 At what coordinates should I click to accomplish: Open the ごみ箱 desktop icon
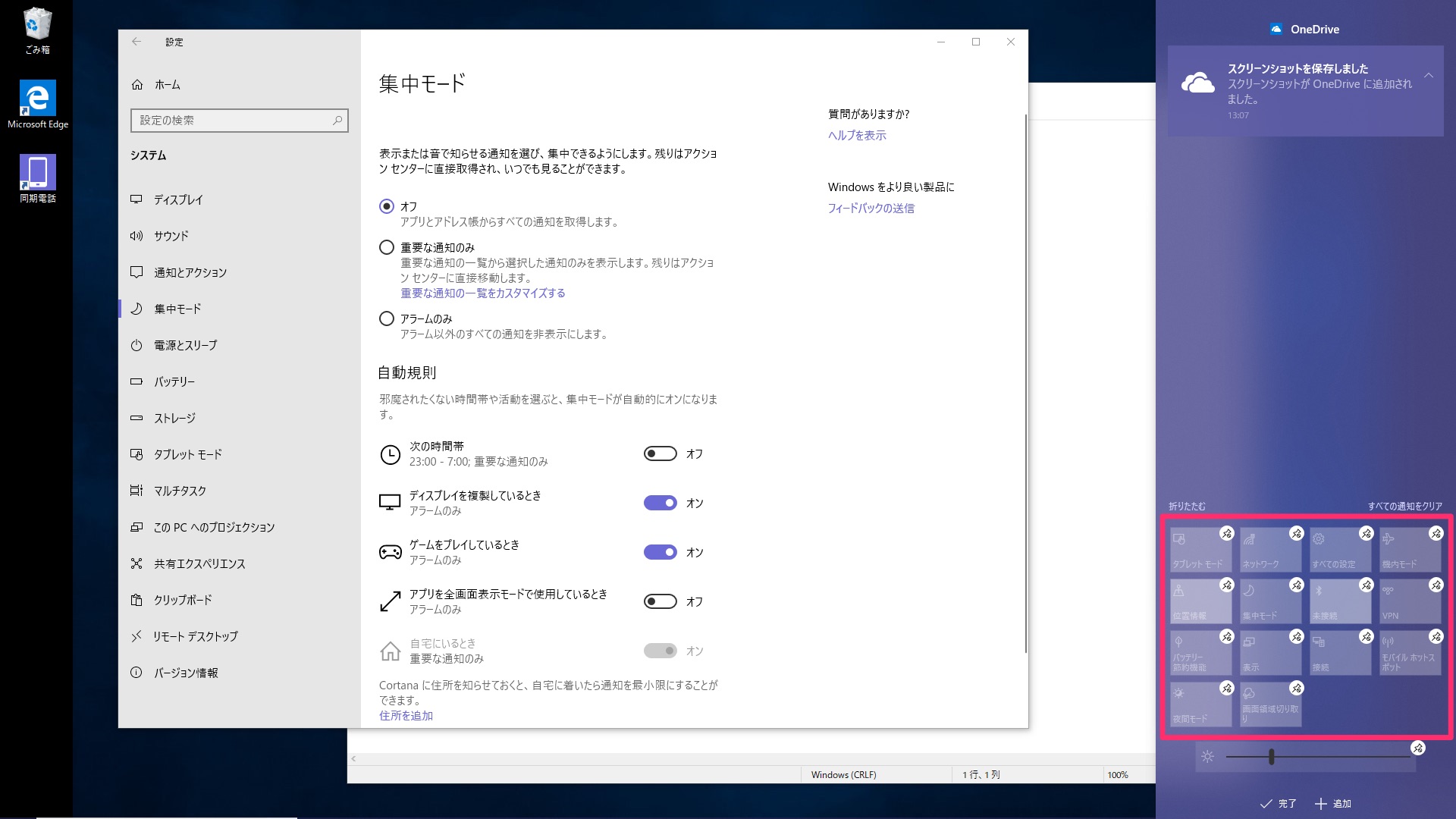(37, 31)
